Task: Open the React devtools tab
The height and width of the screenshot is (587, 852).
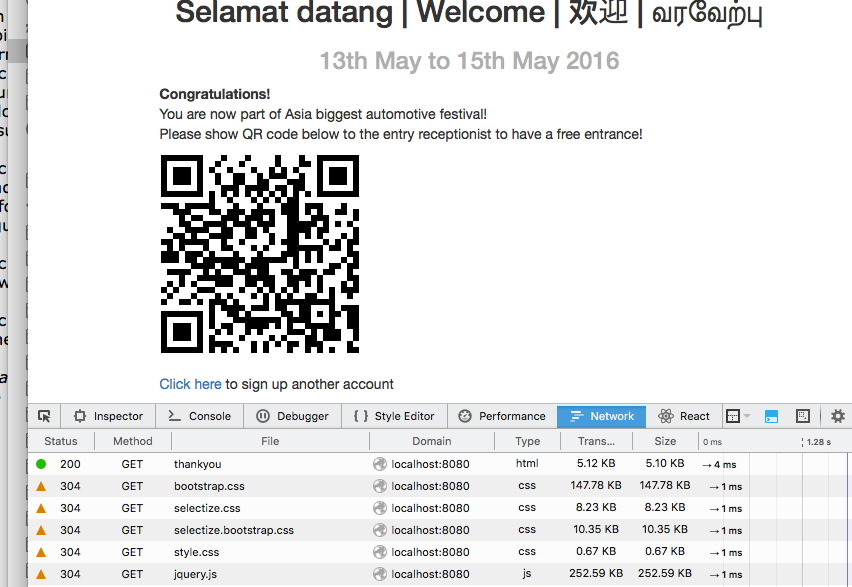Action: (685, 416)
